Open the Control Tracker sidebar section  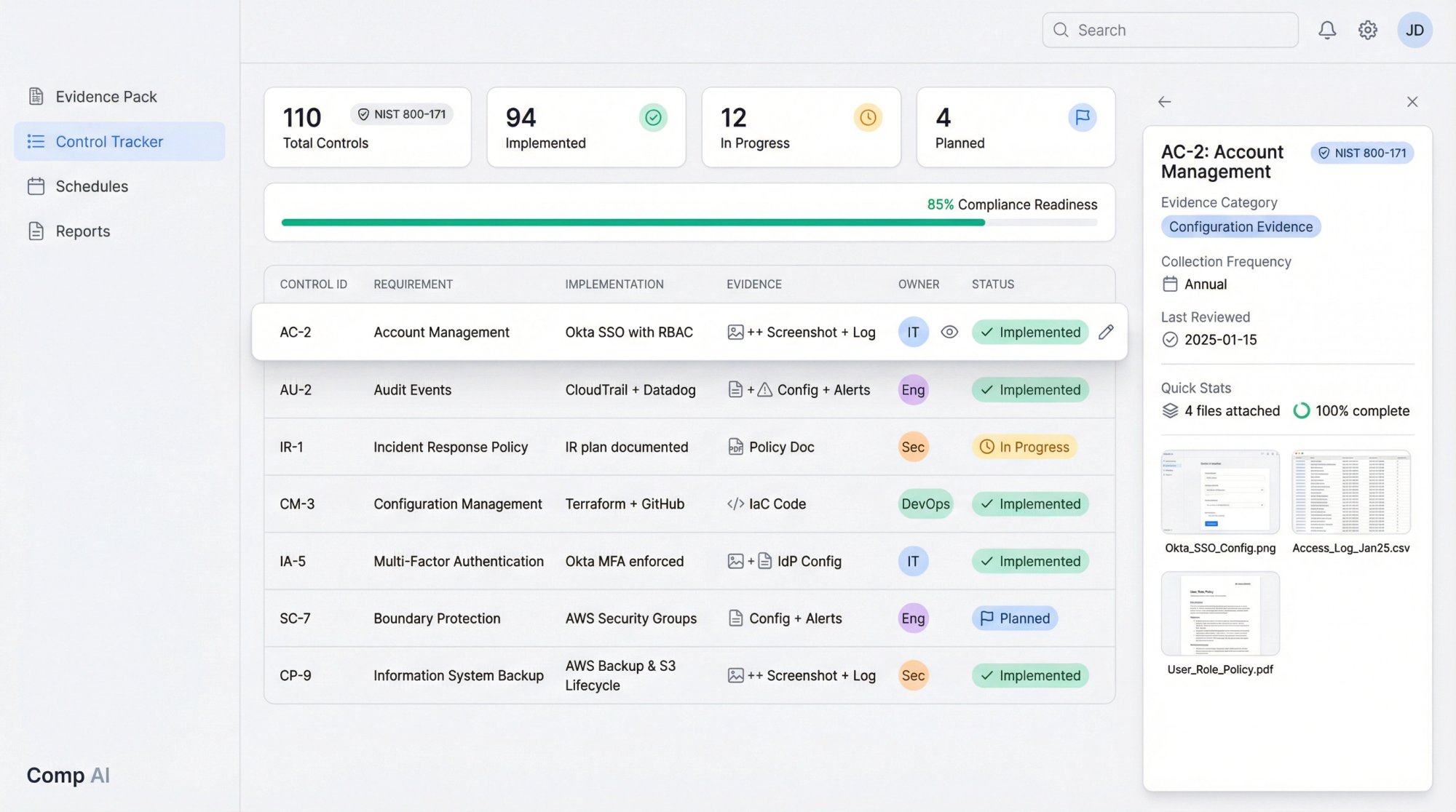click(x=109, y=141)
